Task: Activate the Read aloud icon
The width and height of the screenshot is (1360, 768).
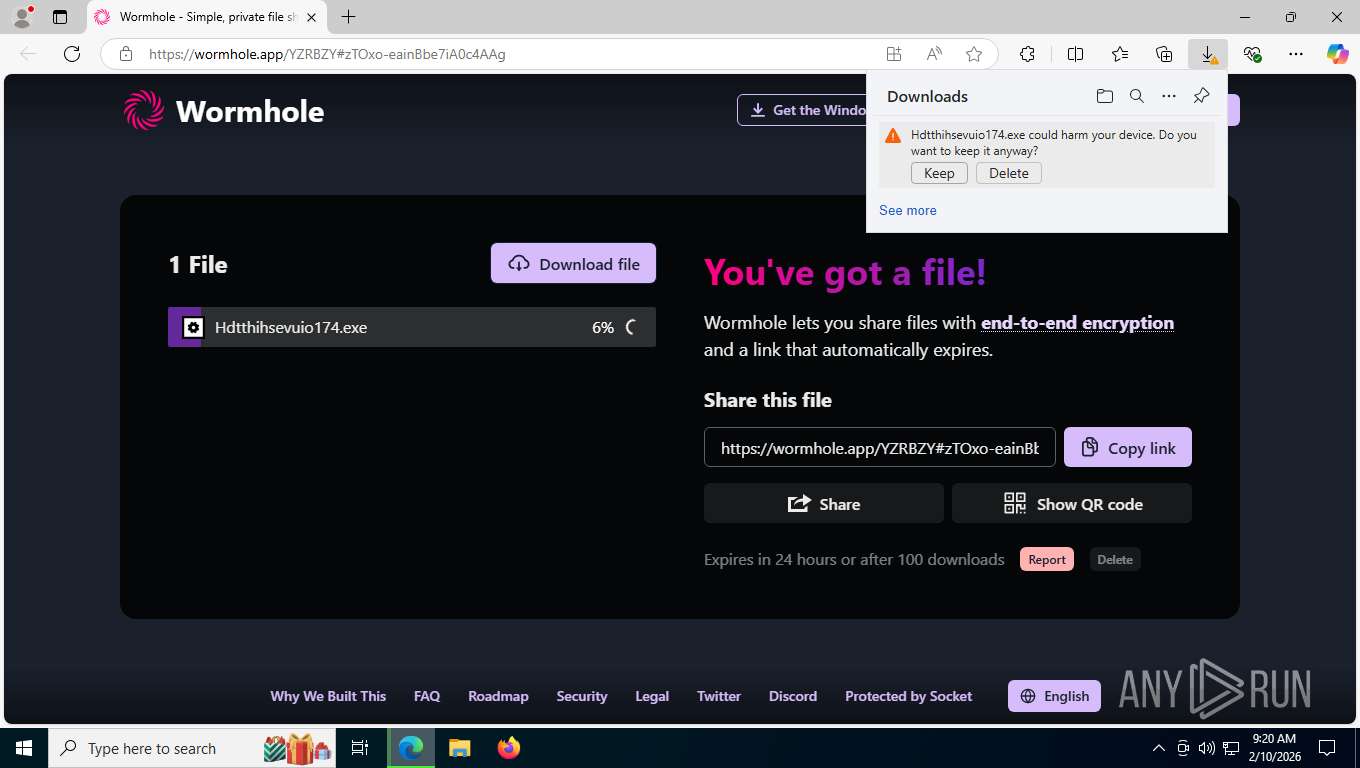Action: 934,54
